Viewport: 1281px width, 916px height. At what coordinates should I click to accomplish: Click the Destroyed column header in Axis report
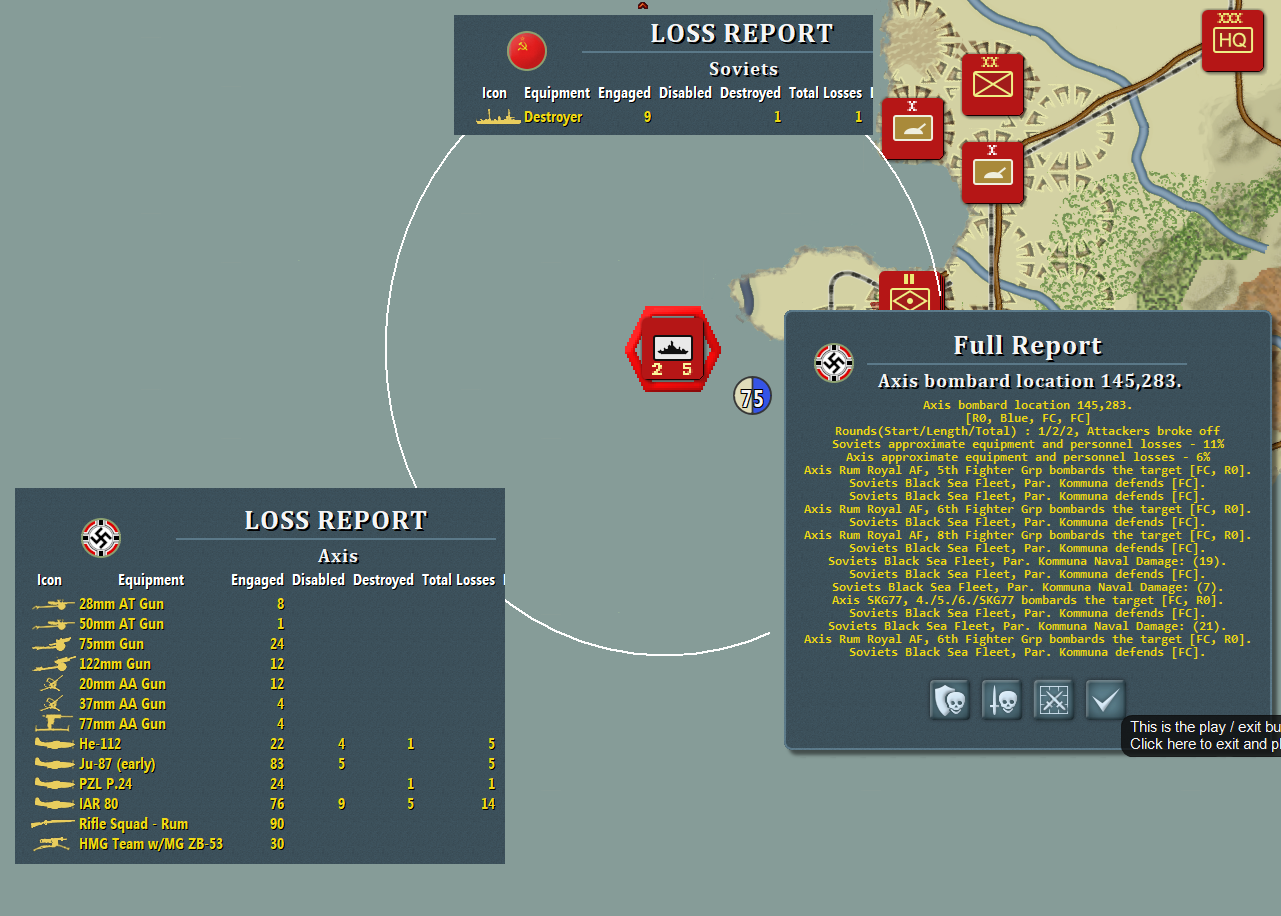pos(383,580)
